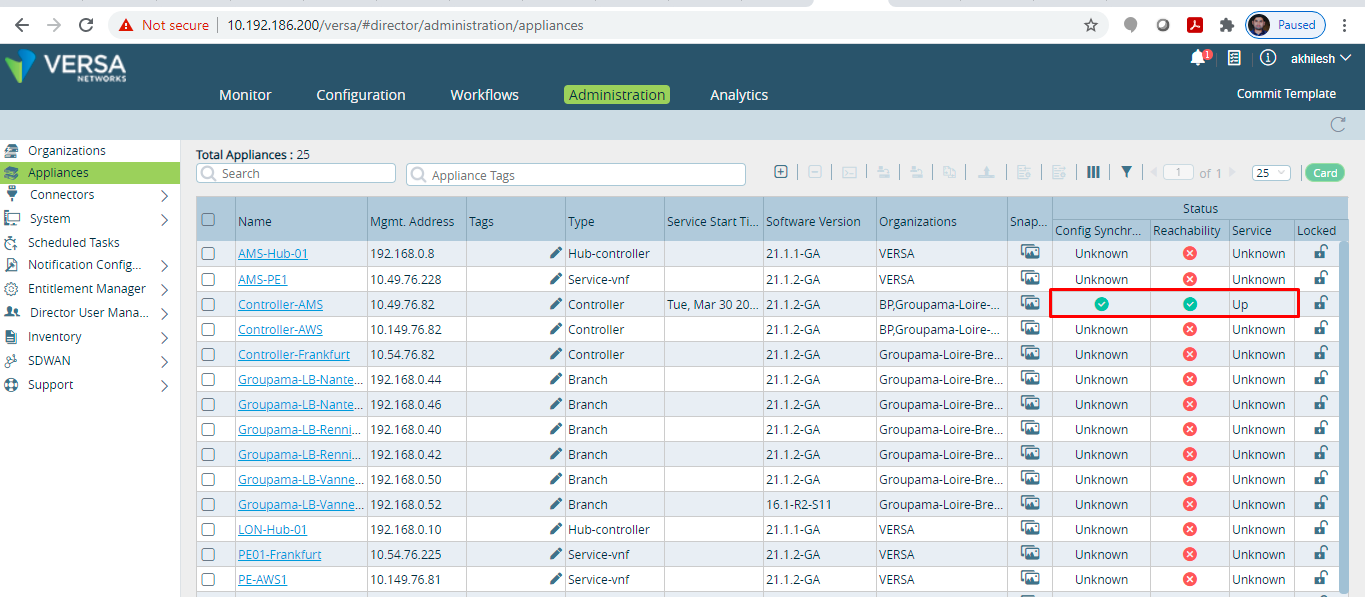Click the Appliance Tags input field
Image resolution: width=1365 pixels, height=597 pixels.
[x=576, y=175]
